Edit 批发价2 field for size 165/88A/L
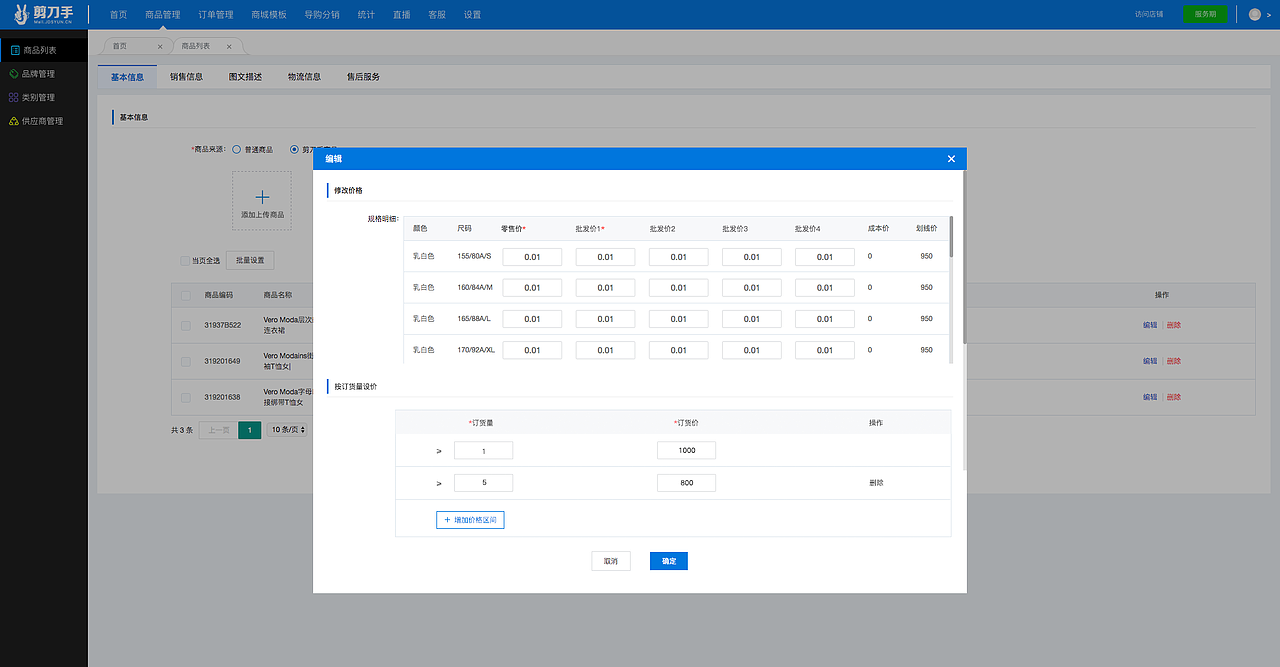 click(x=678, y=319)
